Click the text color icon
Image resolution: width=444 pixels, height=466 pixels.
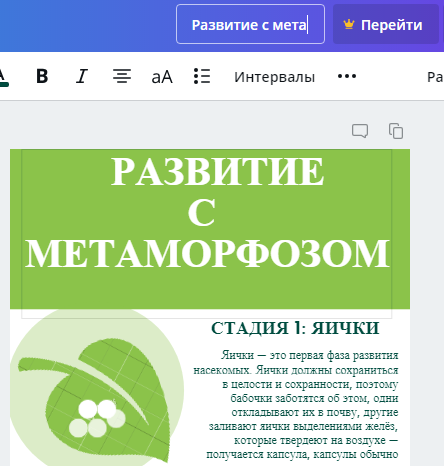[x=3, y=77]
